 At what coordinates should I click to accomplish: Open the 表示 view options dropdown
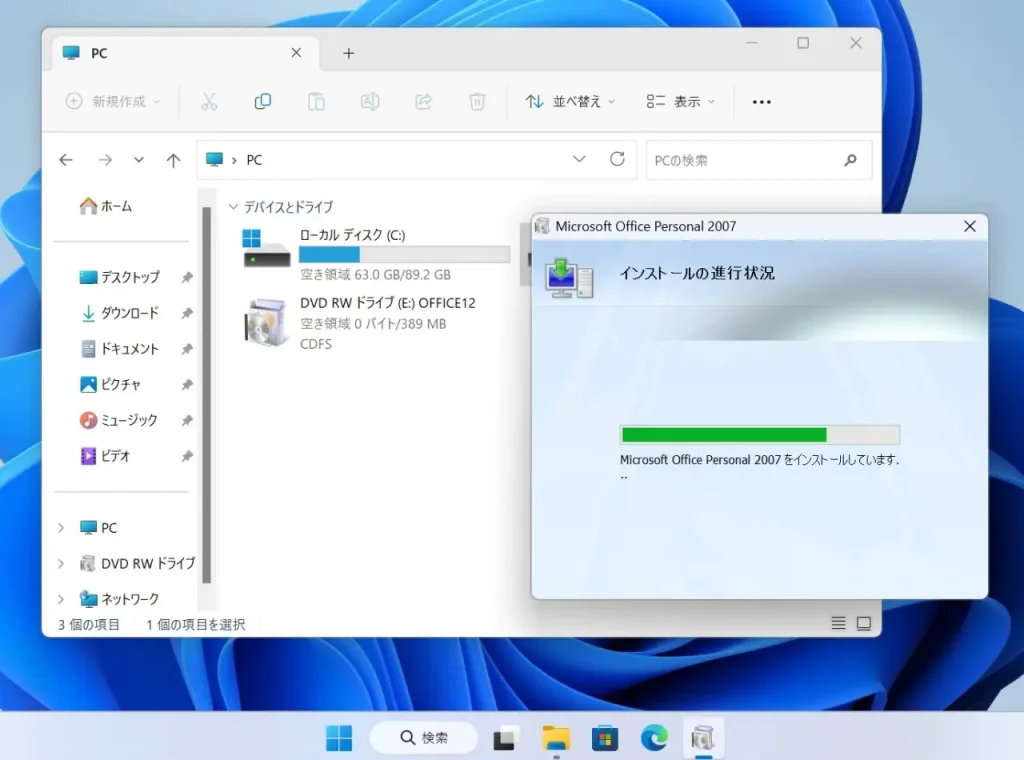[680, 101]
